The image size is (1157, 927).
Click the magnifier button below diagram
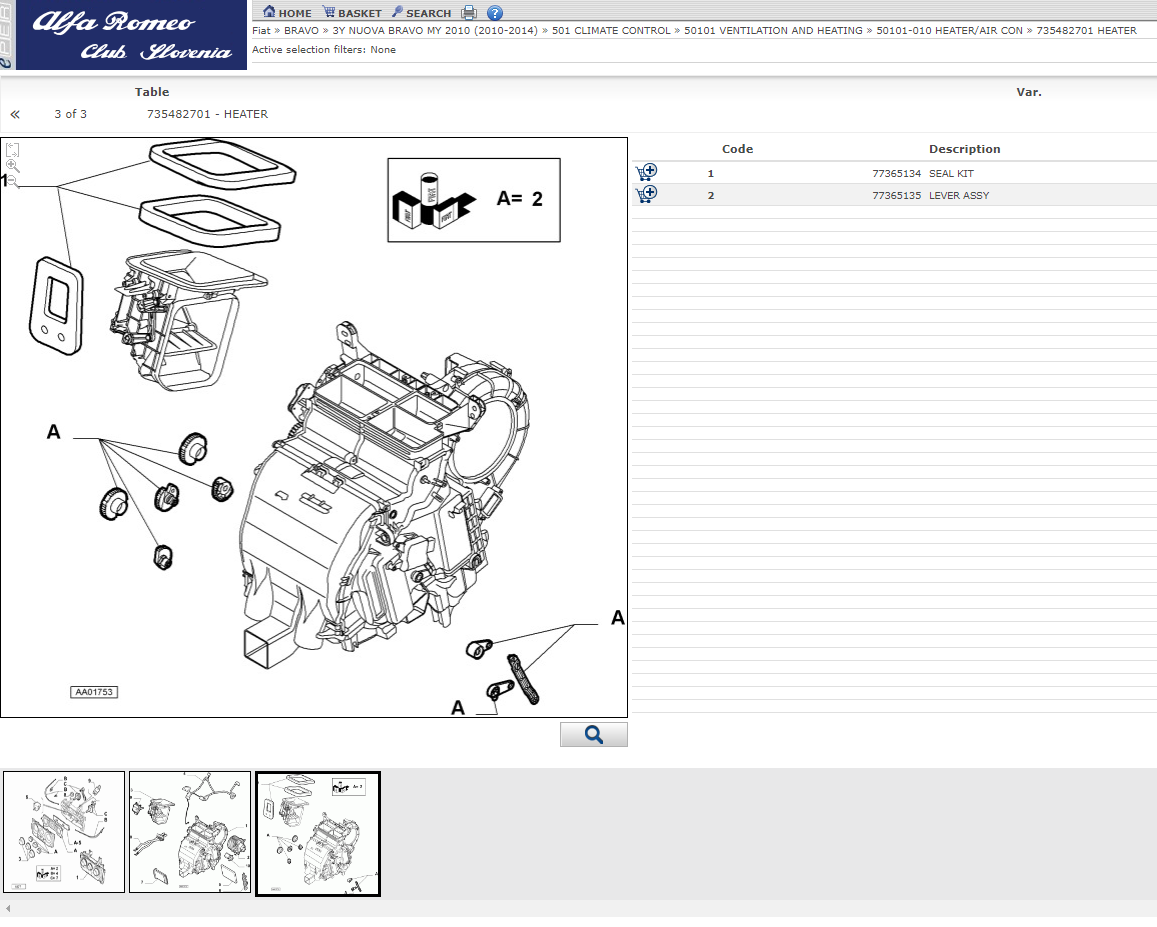tap(593, 734)
